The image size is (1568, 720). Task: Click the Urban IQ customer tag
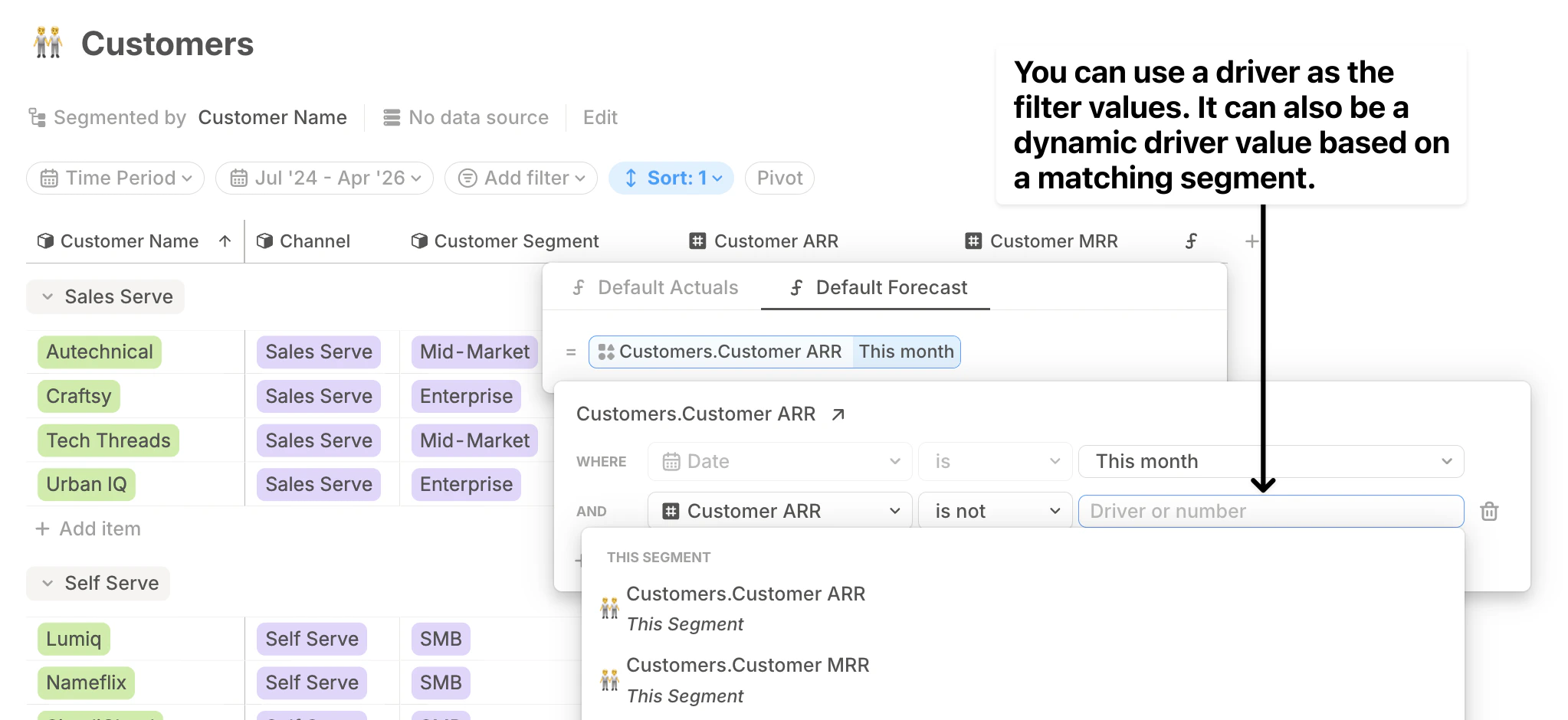point(87,484)
